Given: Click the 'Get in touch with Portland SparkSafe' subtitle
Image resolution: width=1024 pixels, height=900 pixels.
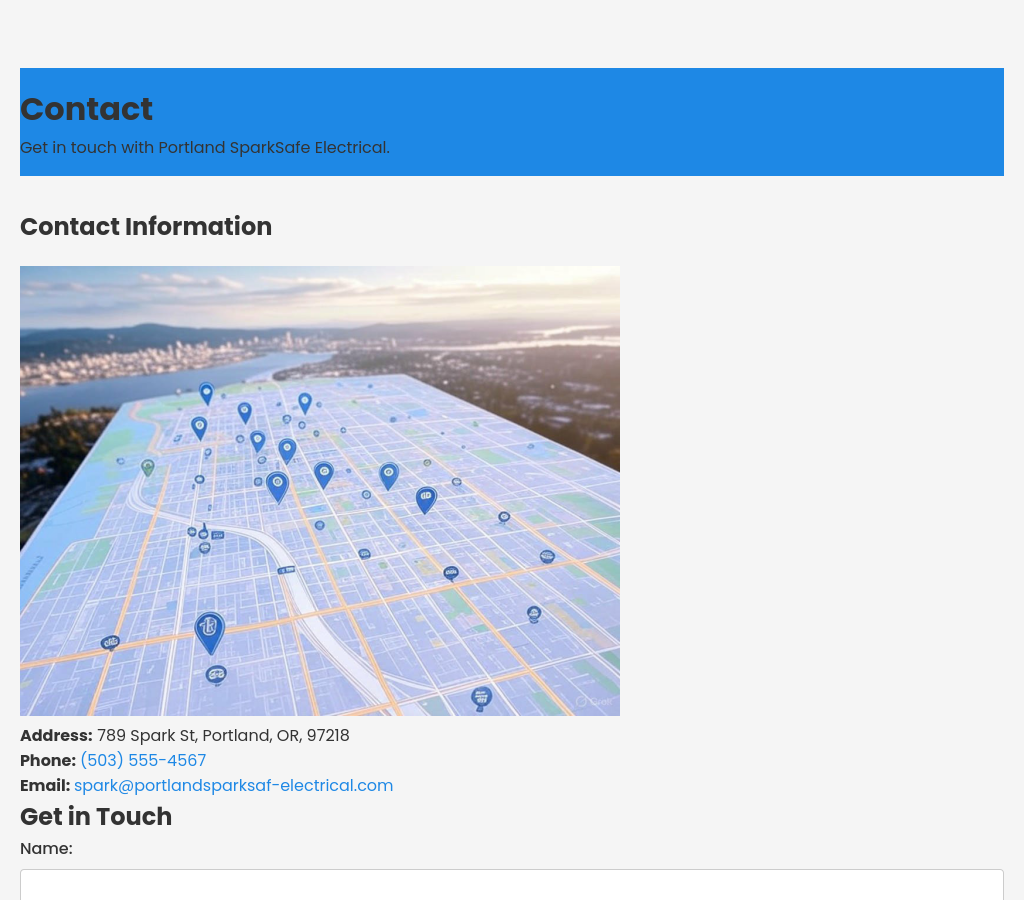Looking at the screenshot, I should (205, 148).
